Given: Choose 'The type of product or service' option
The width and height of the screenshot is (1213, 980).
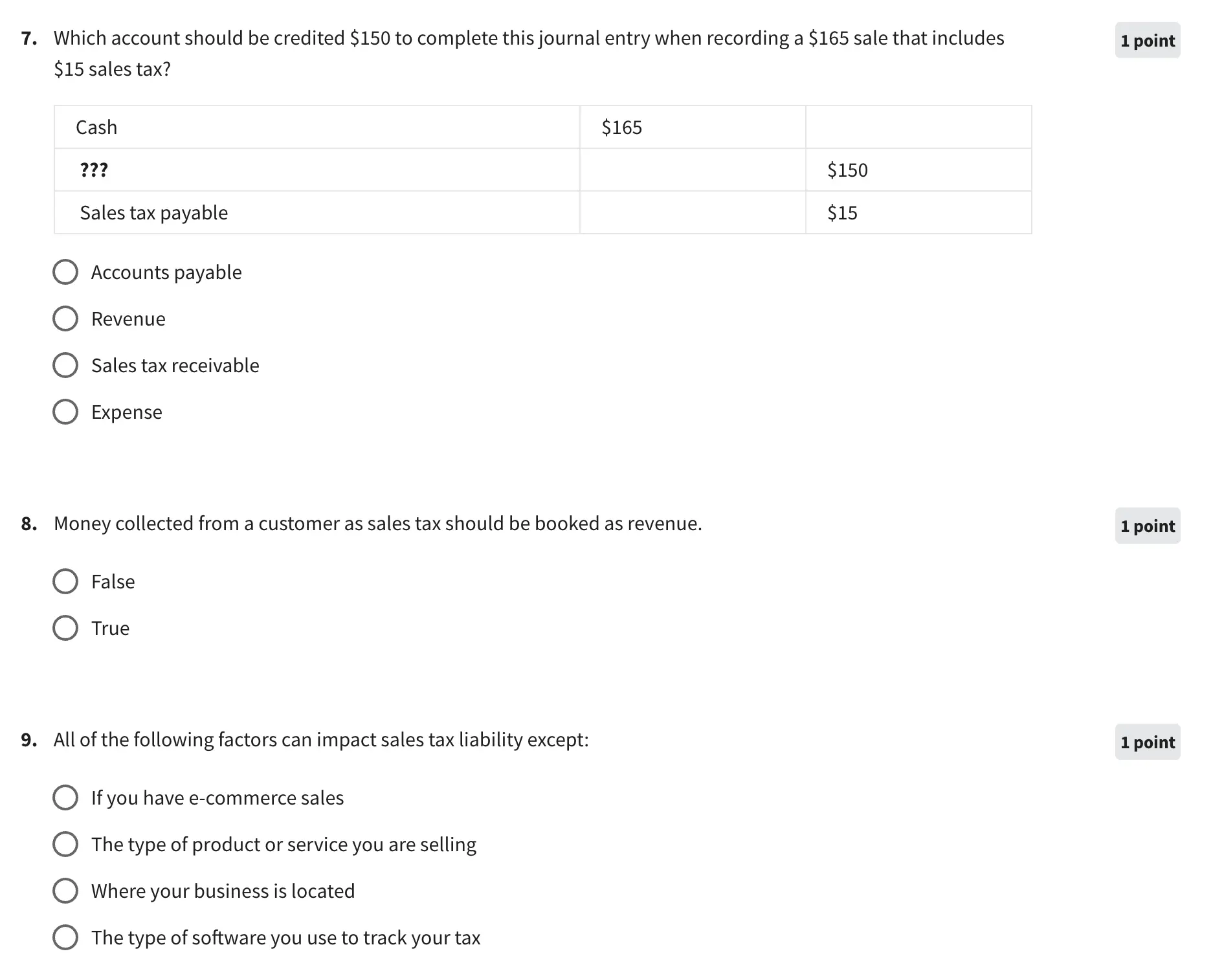Looking at the screenshot, I should coord(65,845).
